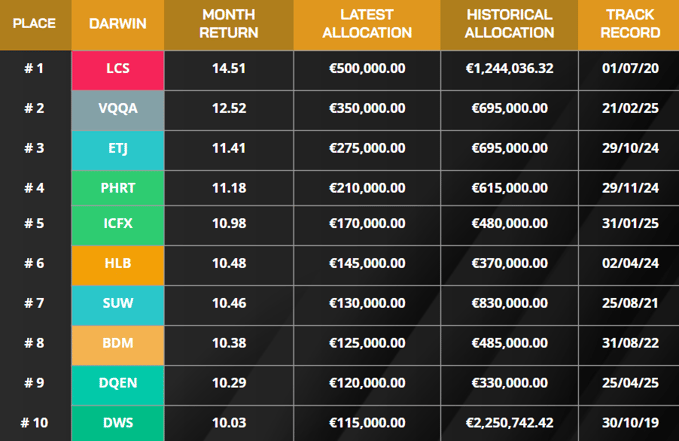Select the DQEN darwin badge
This screenshot has width=679, height=441.
click(x=117, y=382)
